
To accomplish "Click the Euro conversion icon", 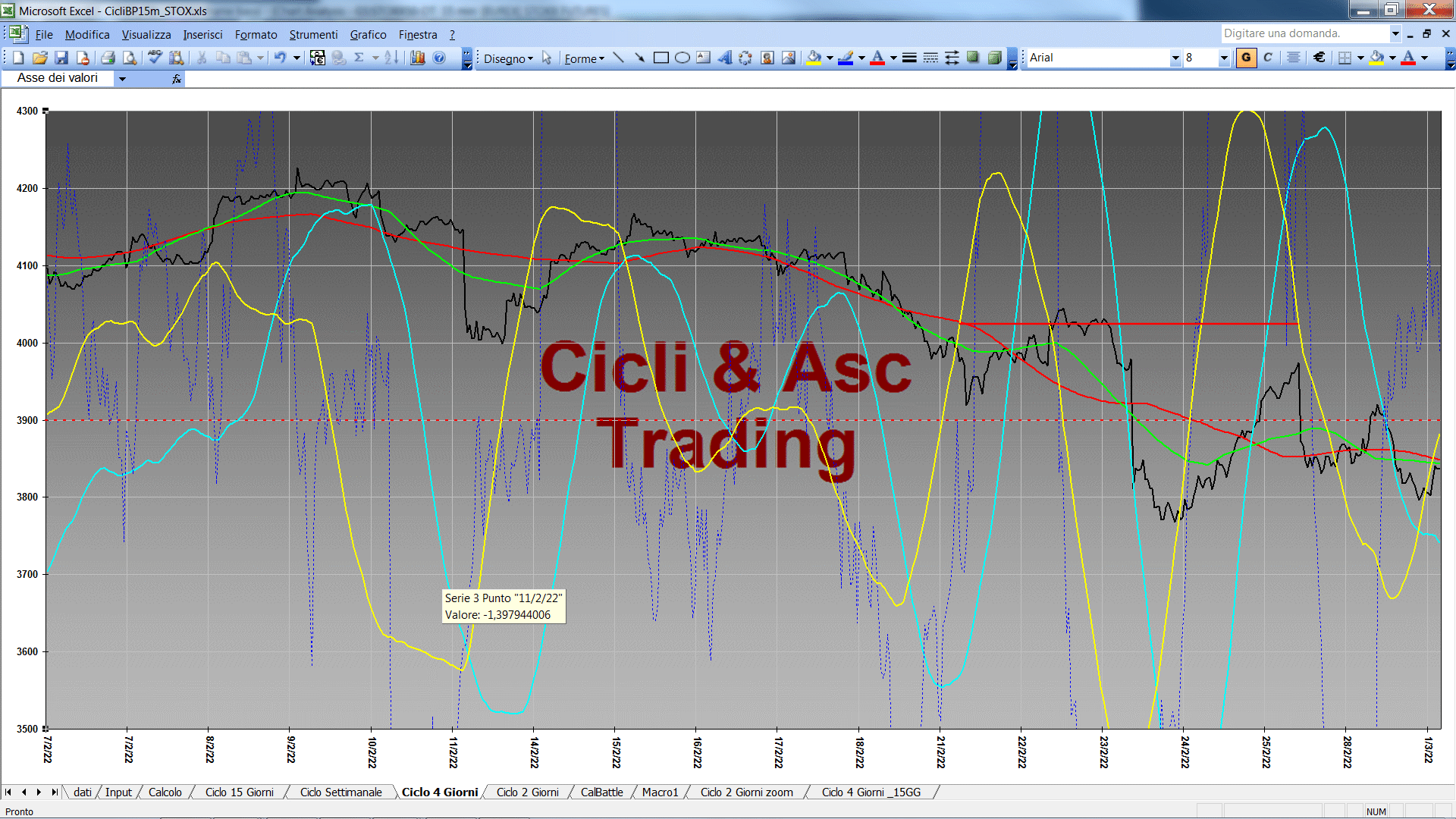I will [318, 58].
